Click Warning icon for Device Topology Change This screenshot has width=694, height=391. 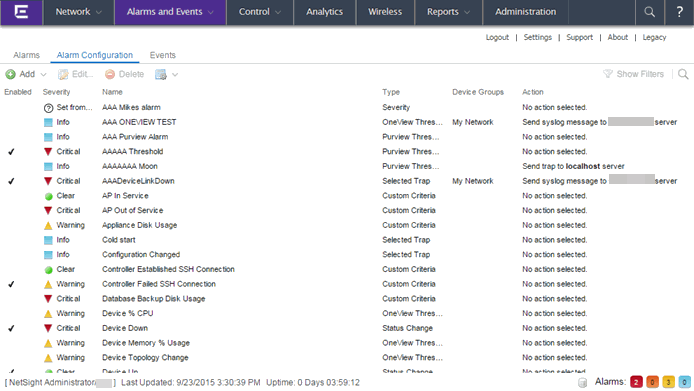tap(48, 358)
